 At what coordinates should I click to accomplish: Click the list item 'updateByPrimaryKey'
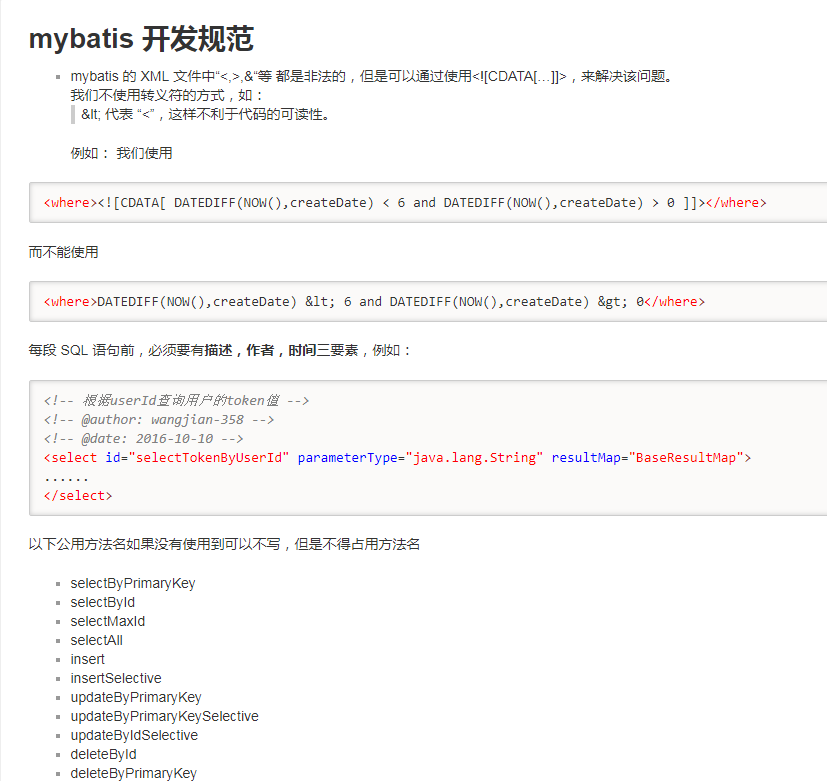click(x=136, y=697)
